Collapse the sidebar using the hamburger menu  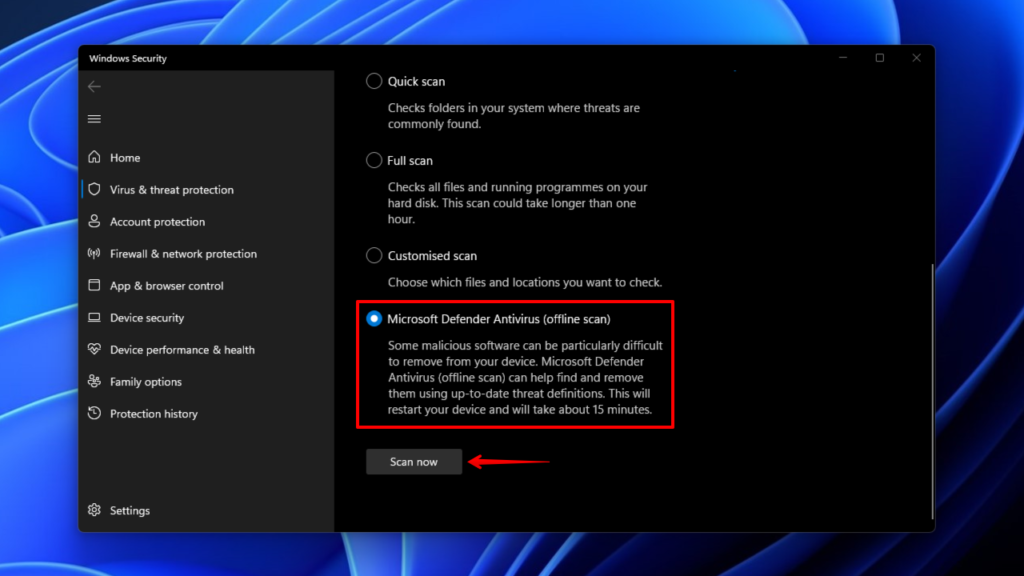click(94, 118)
